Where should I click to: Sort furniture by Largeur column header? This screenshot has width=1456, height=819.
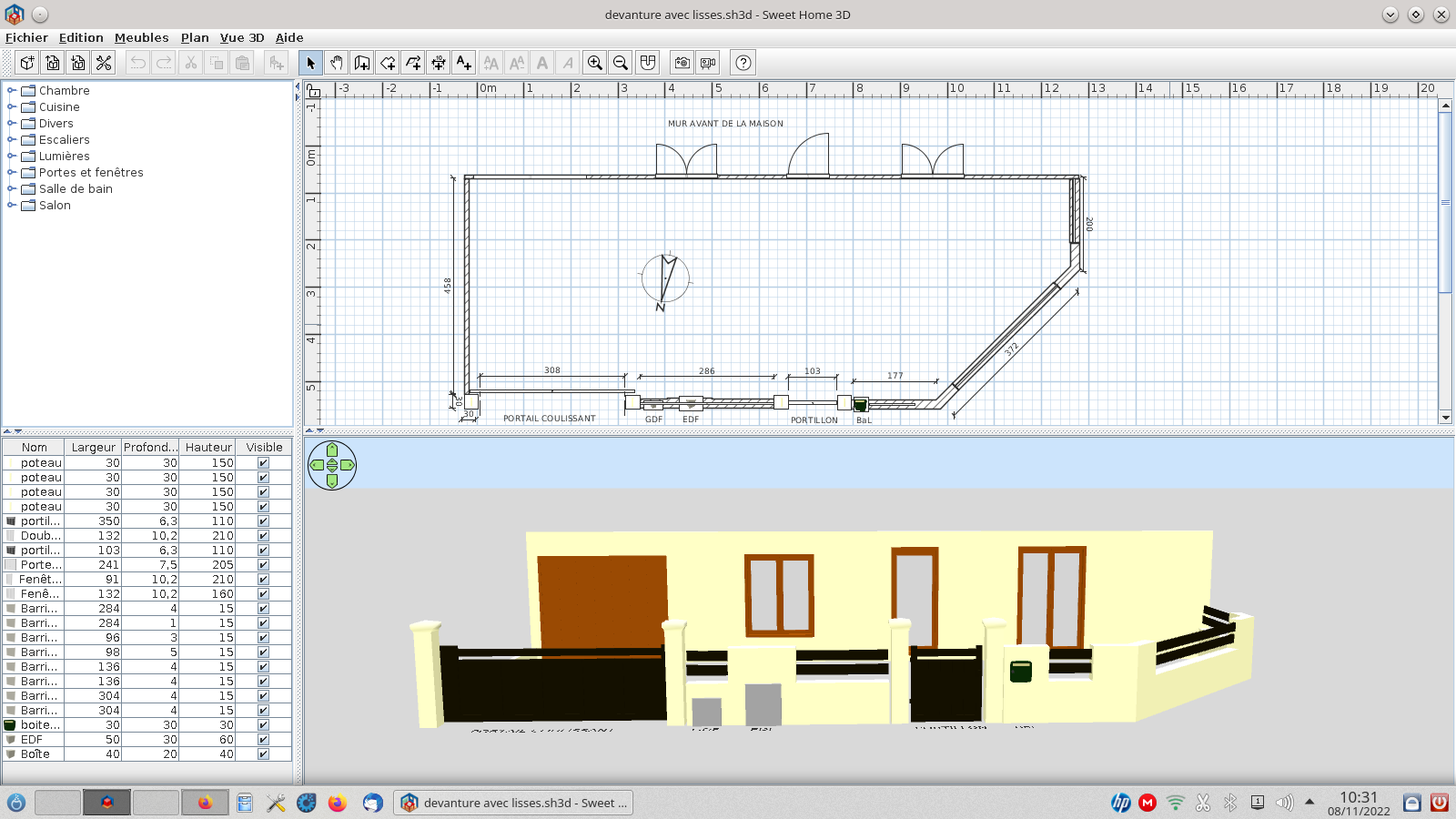click(x=93, y=448)
